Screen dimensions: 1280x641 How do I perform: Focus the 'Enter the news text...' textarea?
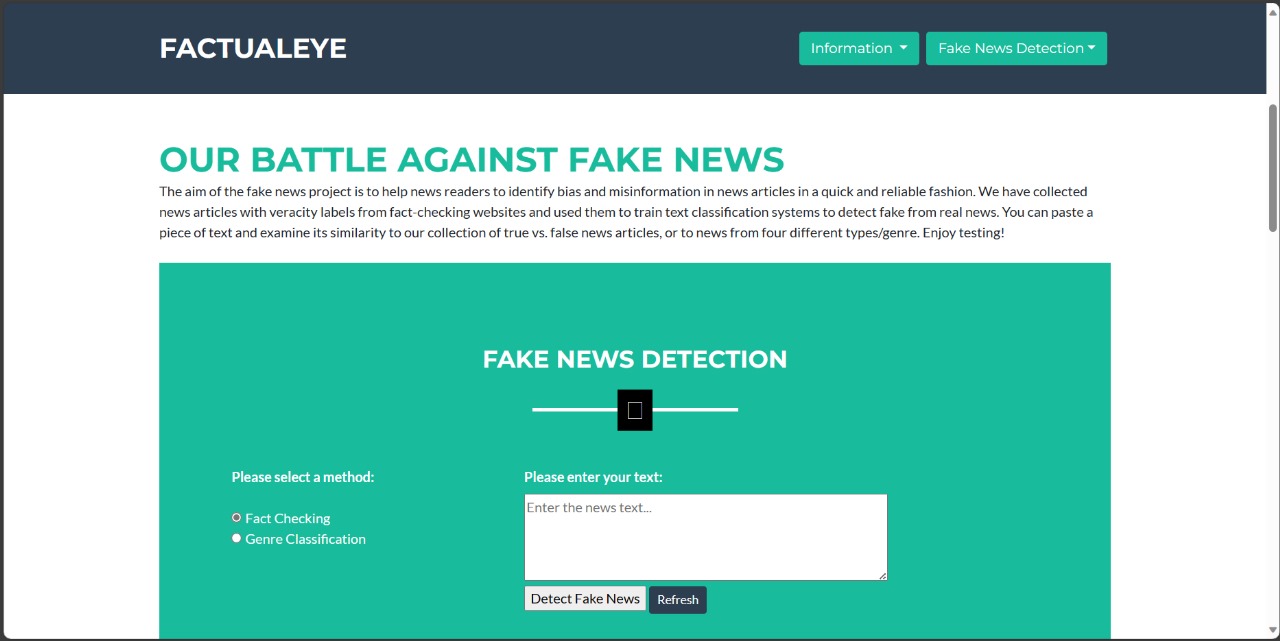pyautogui.click(x=705, y=537)
